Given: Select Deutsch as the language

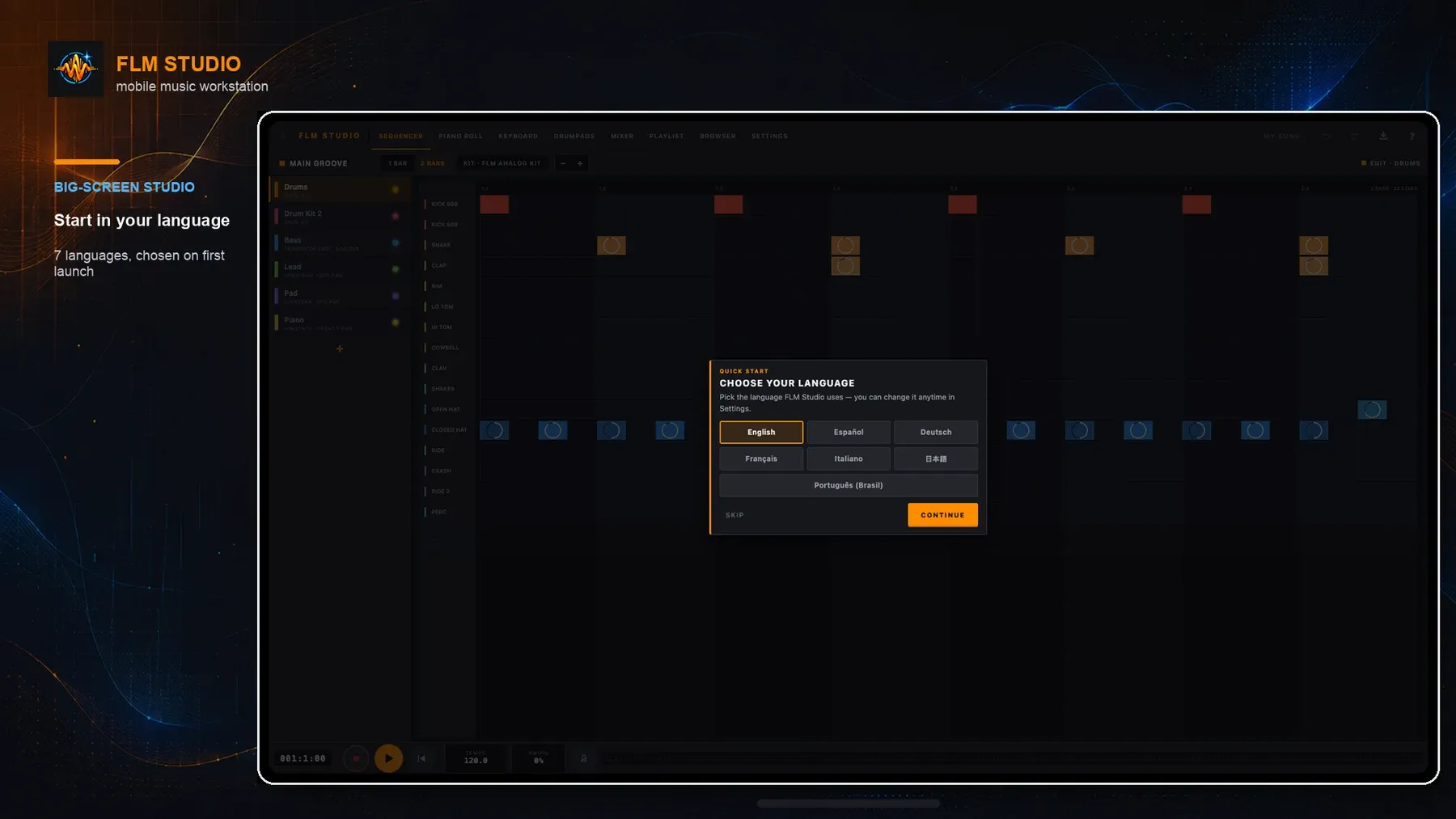Looking at the screenshot, I should [936, 432].
